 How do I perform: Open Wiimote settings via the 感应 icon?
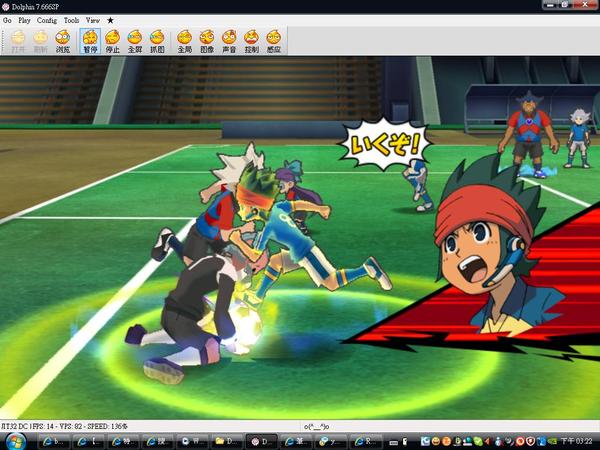pos(274,41)
